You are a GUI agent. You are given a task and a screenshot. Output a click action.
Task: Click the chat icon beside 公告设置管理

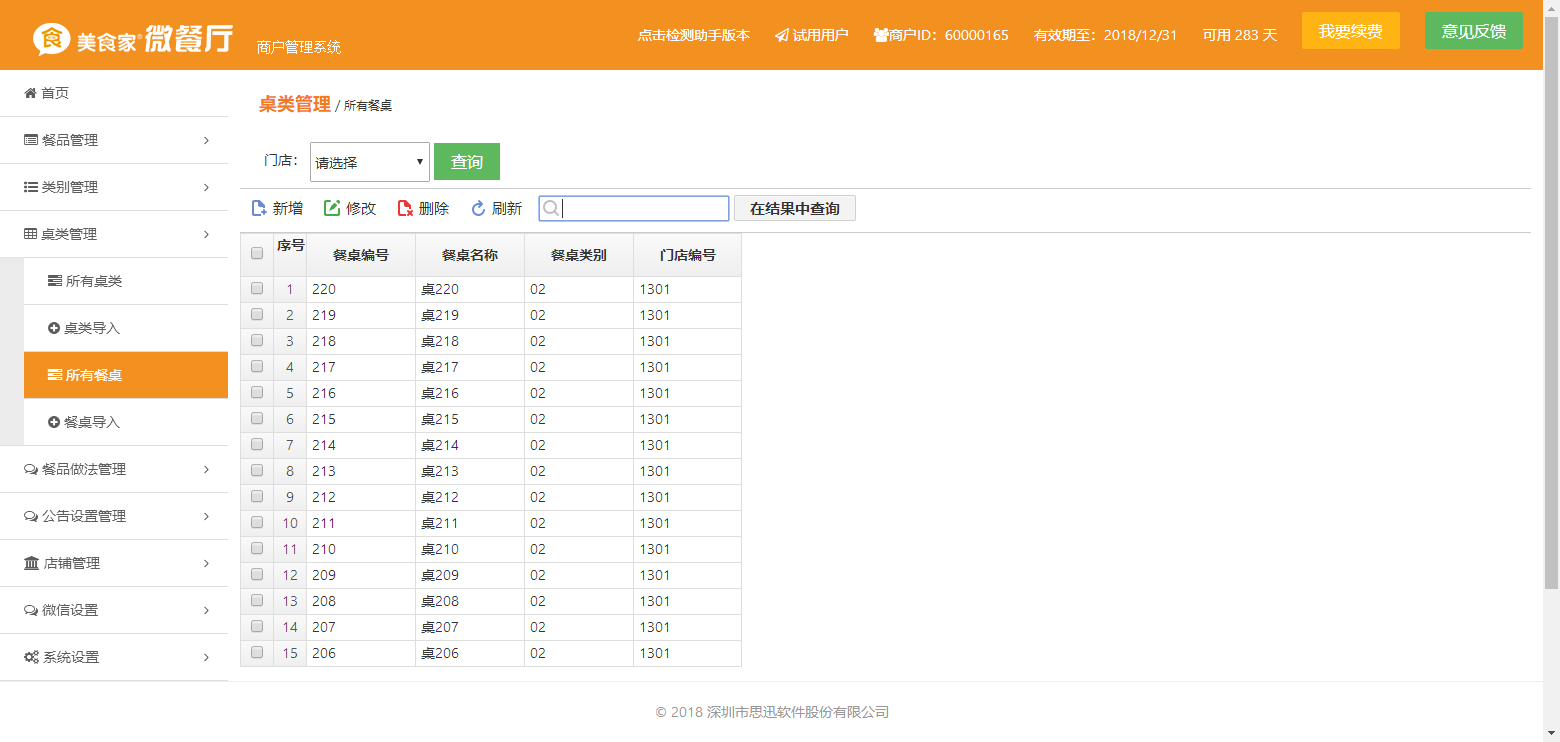tap(31, 516)
